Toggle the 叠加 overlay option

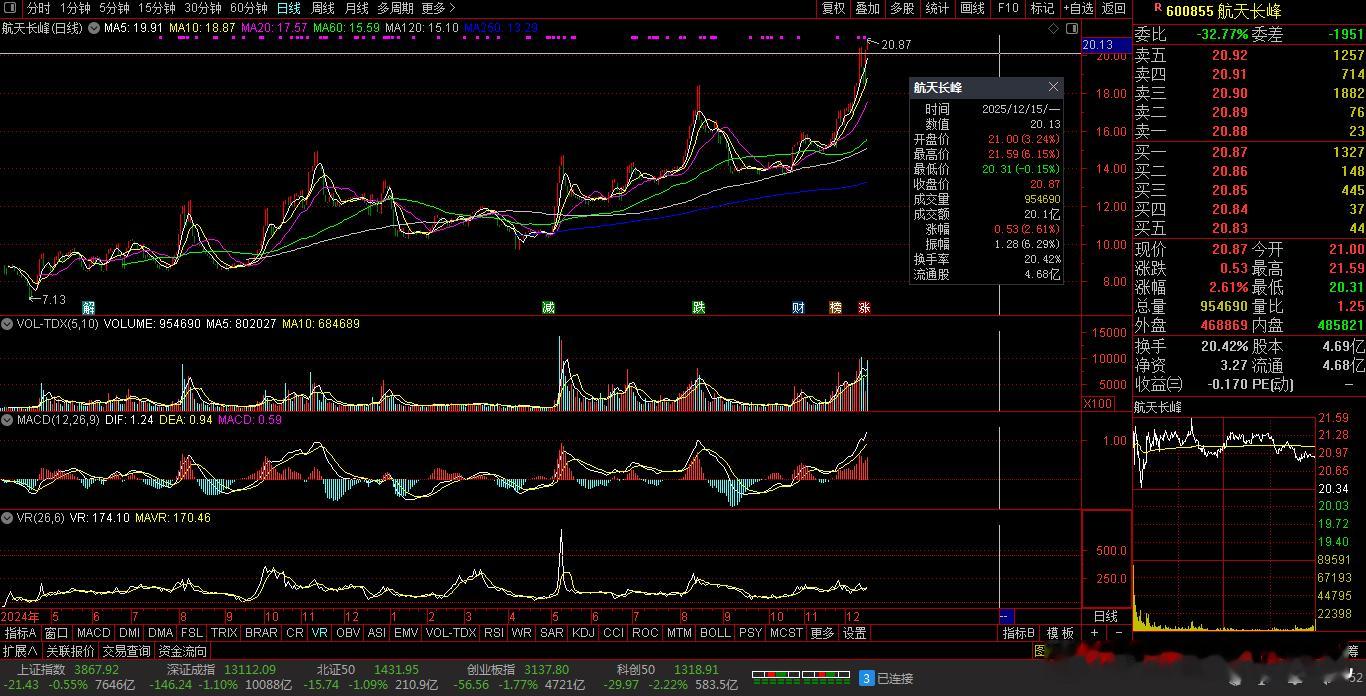coord(867,8)
